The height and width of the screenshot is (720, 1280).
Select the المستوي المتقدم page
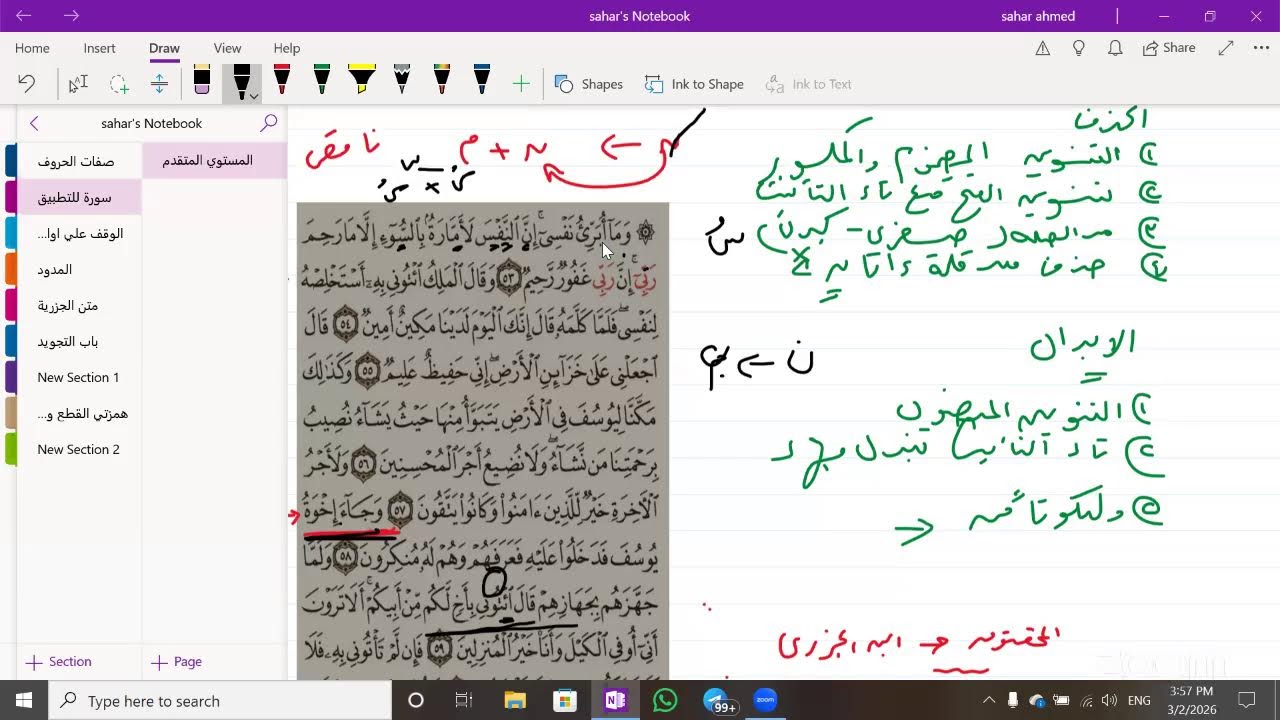click(214, 160)
